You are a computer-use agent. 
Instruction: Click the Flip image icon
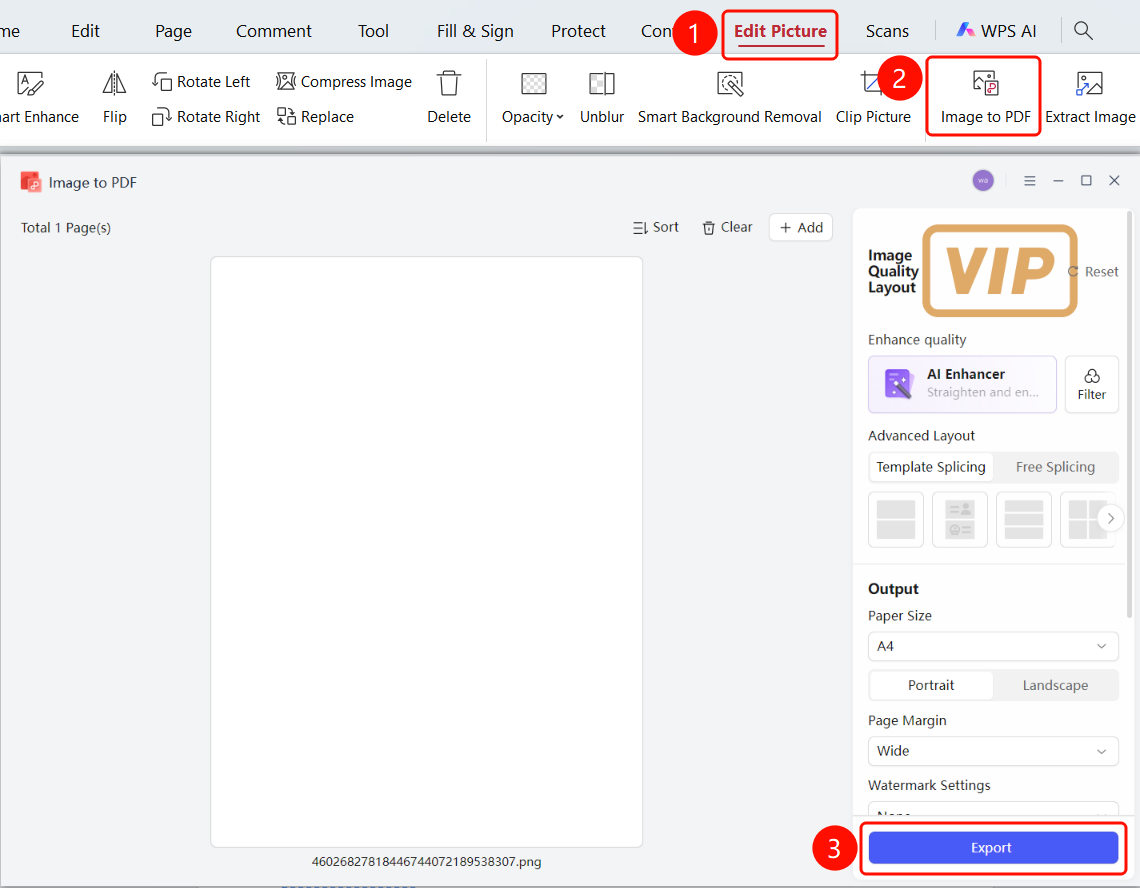(114, 84)
